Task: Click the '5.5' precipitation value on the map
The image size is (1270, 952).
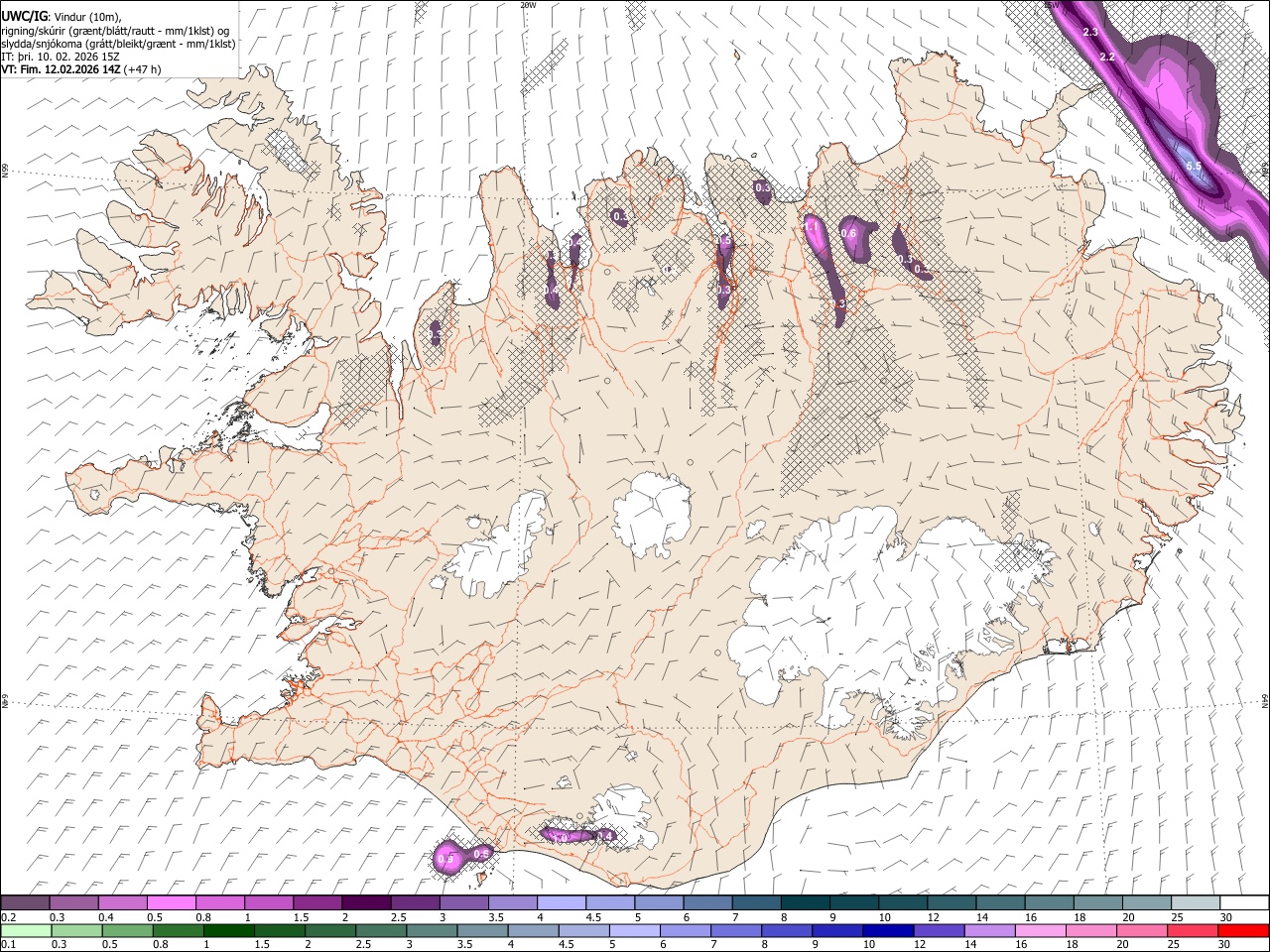Action: tap(1194, 166)
